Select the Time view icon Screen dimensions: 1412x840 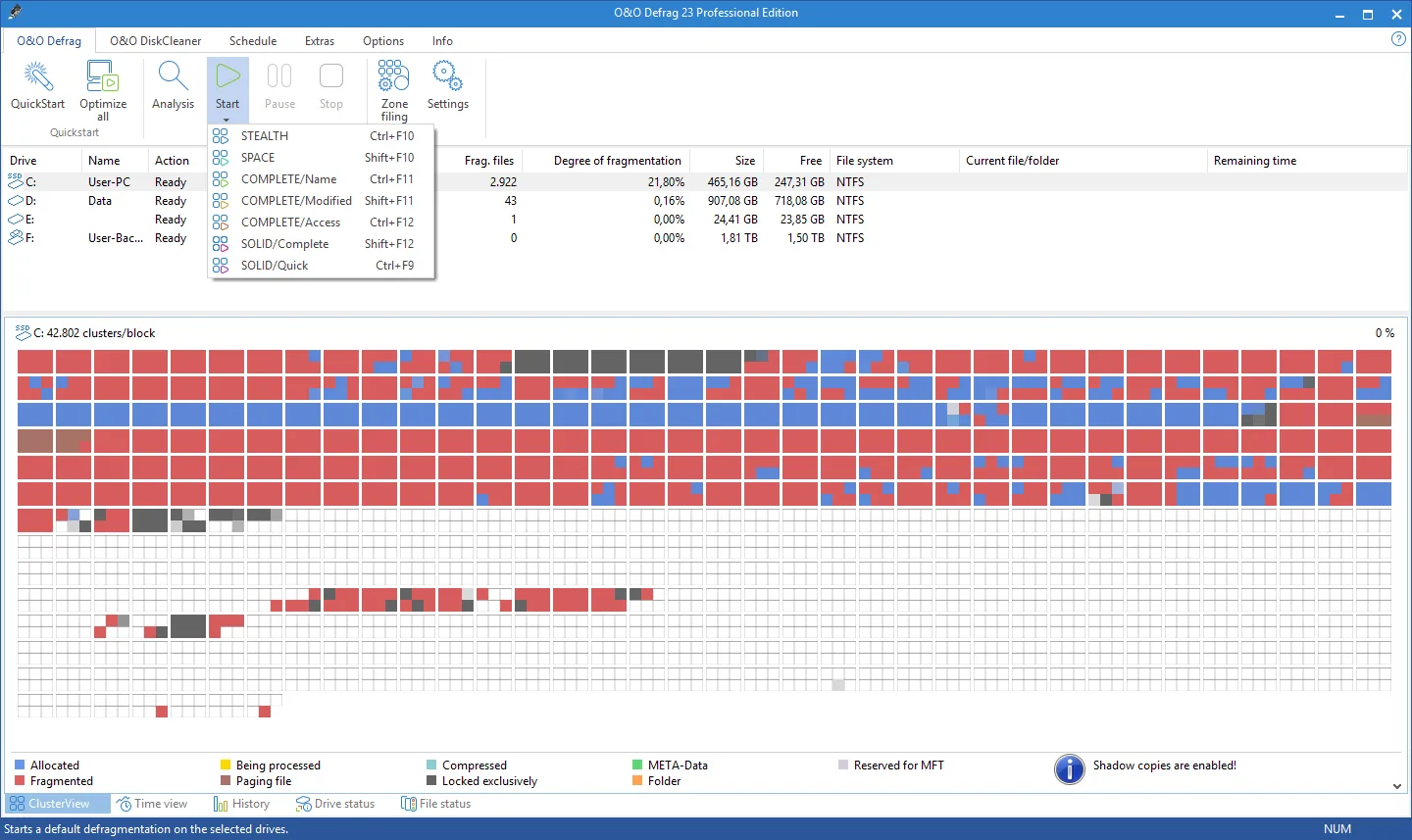[123, 803]
